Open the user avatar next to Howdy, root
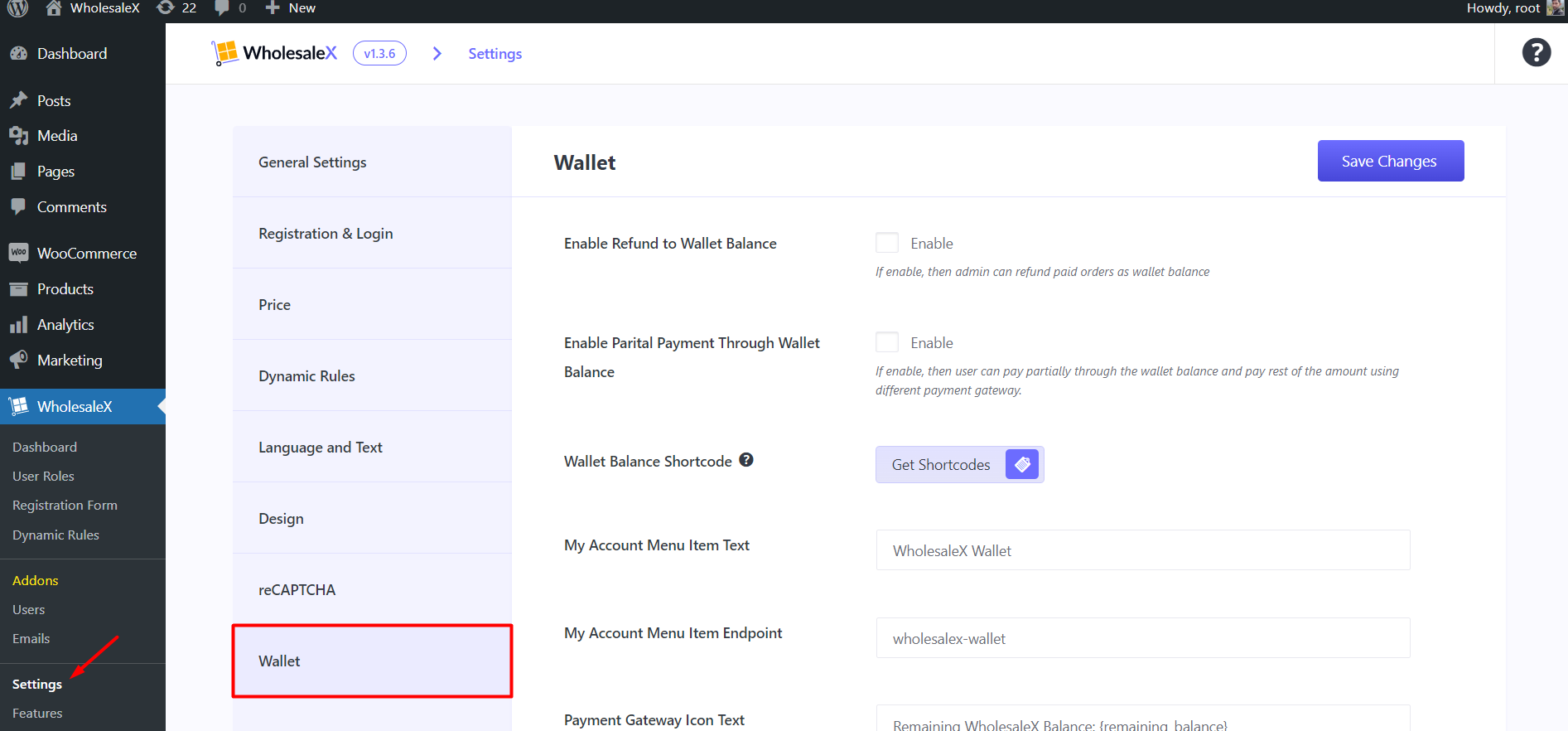Viewport: 1568px width, 731px height. [1555, 7]
